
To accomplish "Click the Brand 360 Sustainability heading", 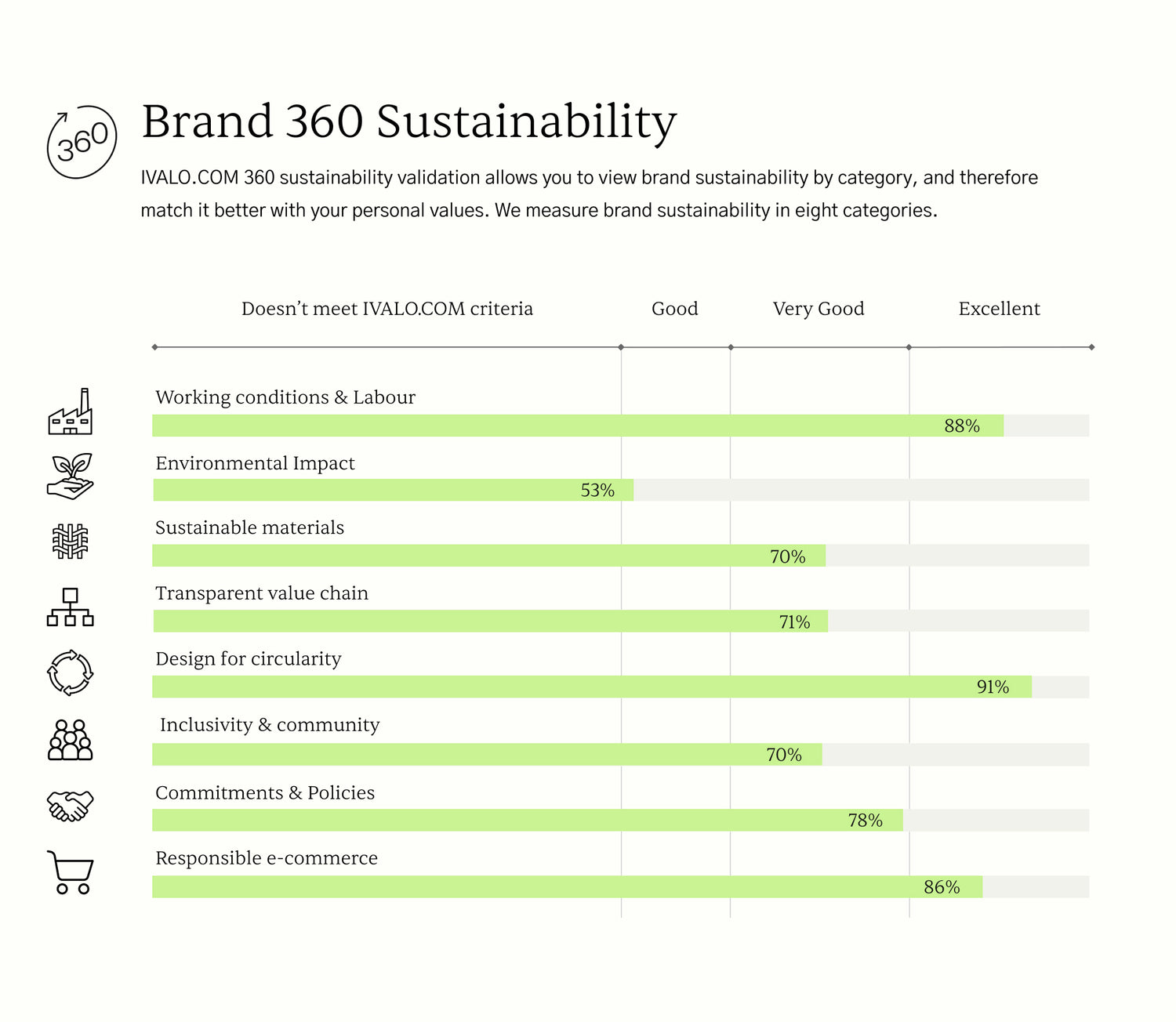I will tap(408, 122).
